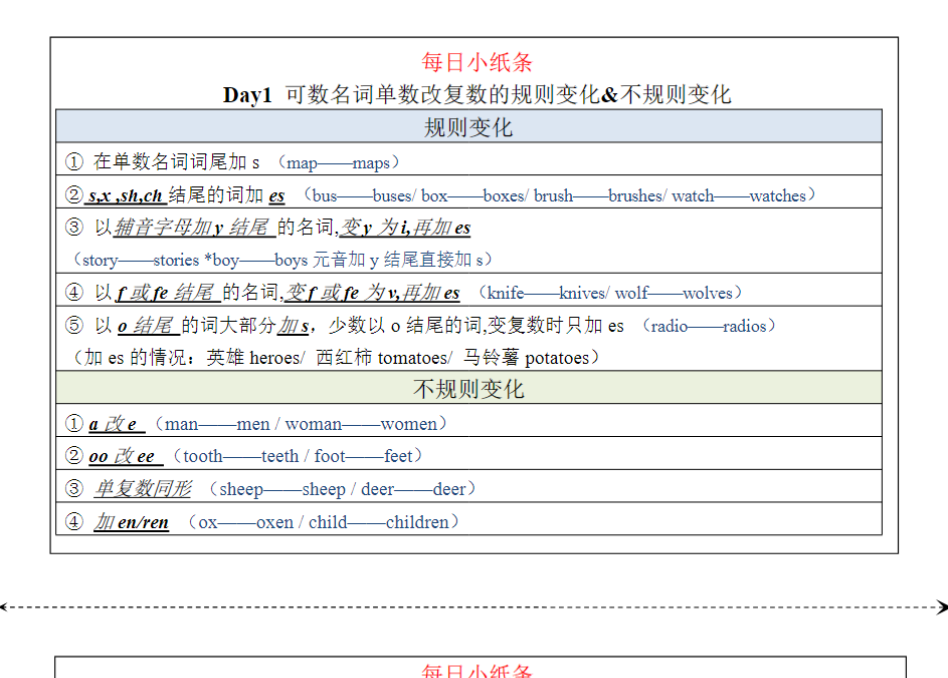Select the blue 规则变化 header bar

pos(468,127)
